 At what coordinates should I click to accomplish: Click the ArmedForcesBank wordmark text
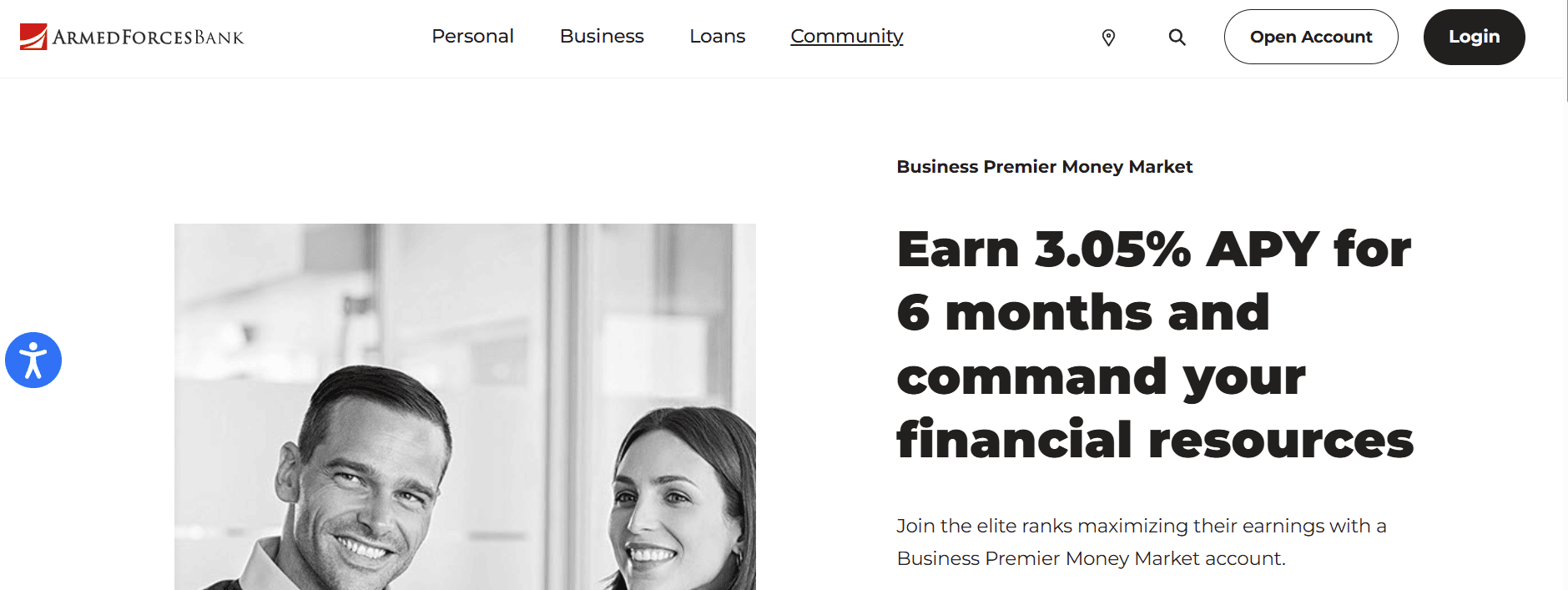click(149, 38)
